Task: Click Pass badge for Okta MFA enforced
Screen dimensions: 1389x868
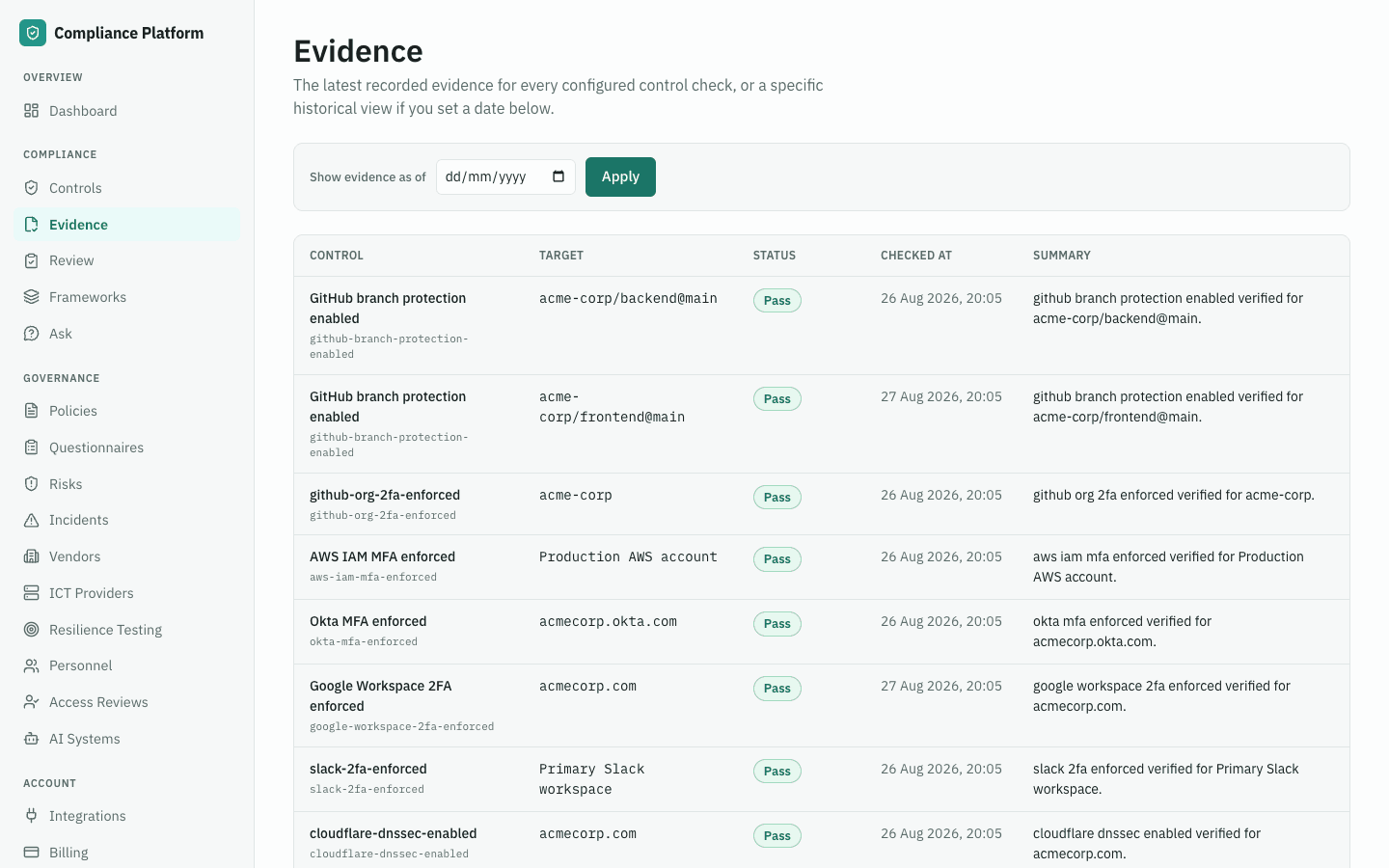Action: tap(777, 624)
